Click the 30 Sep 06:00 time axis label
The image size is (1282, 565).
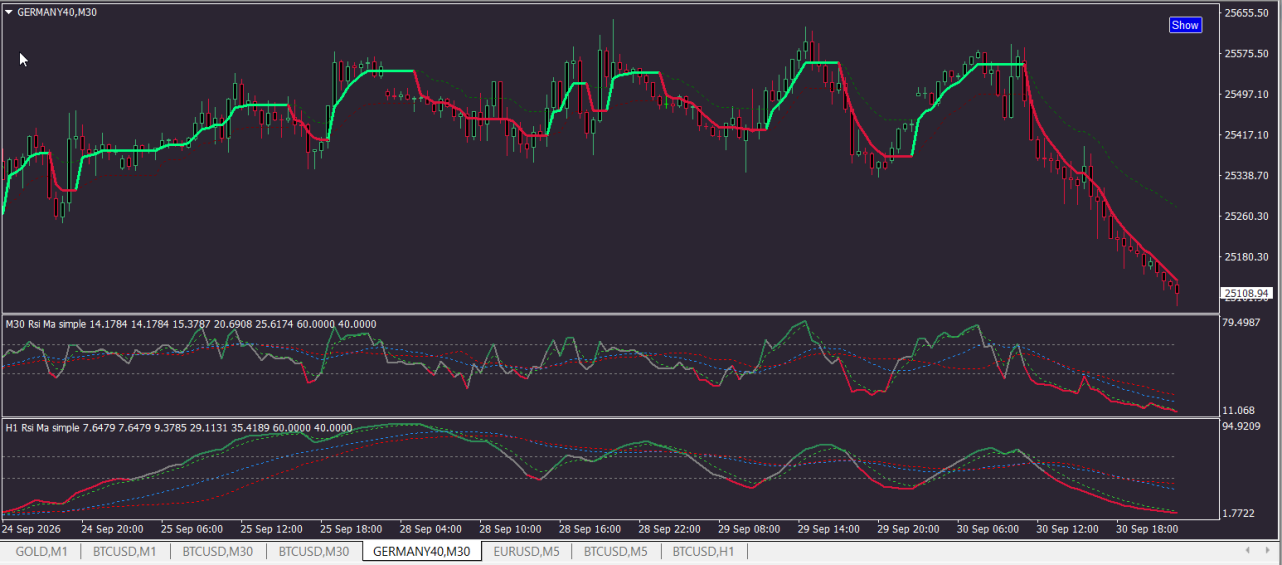coord(989,529)
